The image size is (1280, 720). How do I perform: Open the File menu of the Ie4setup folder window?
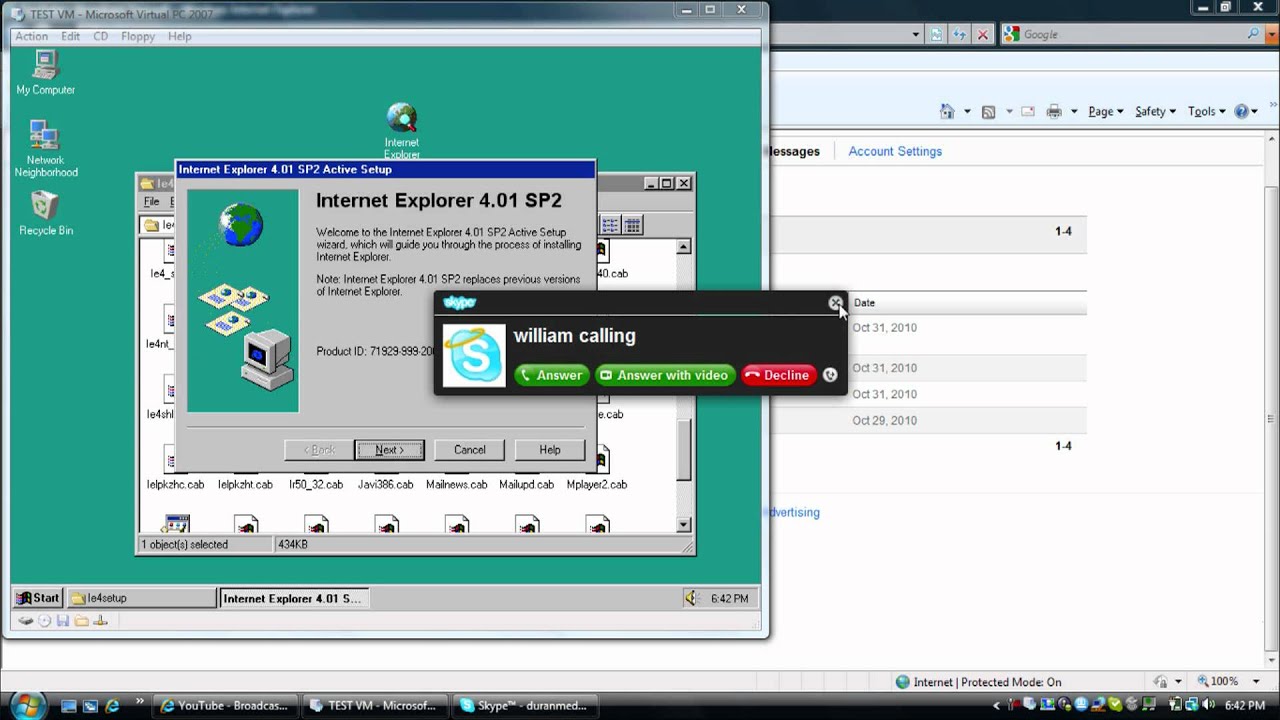coord(151,201)
